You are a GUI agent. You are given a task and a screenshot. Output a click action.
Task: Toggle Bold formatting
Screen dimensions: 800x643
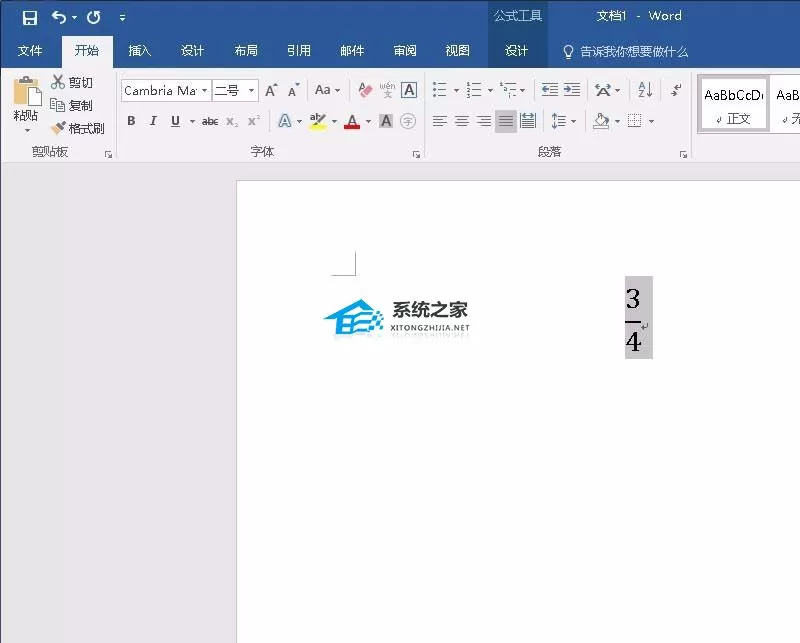[x=131, y=121]
